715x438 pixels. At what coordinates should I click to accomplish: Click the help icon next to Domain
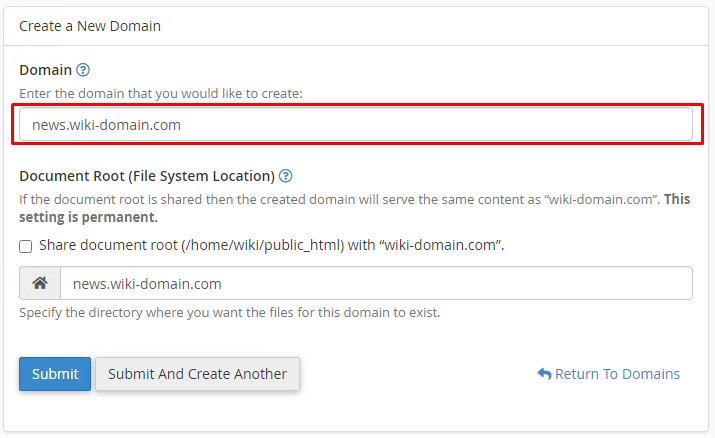[x=83, y=70]
